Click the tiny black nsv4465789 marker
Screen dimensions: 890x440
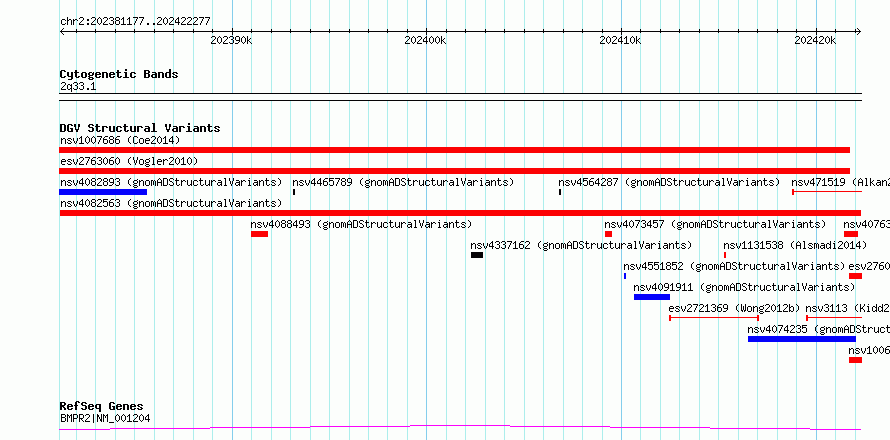[x=294, y=192]
